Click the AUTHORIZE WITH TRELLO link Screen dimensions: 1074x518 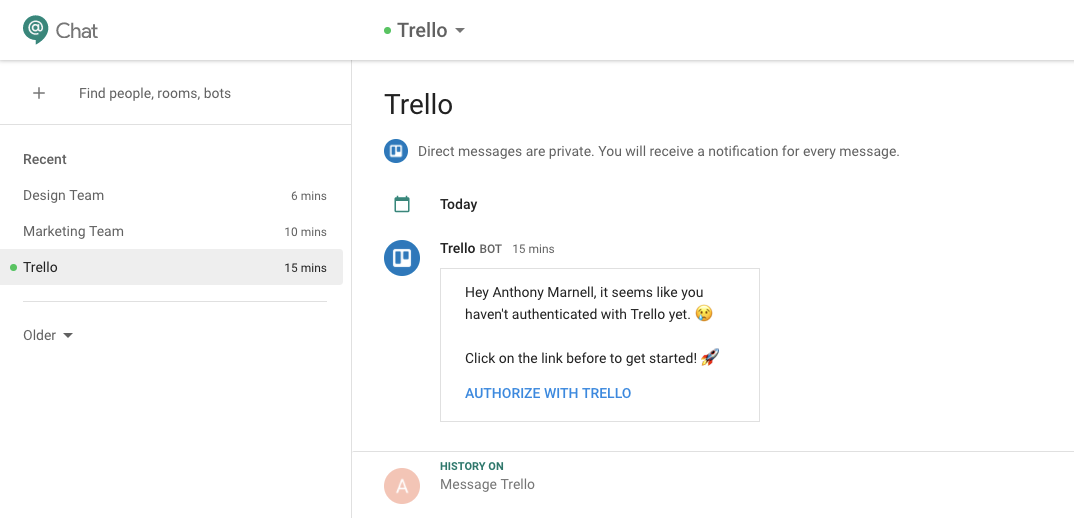click(548, 393)
